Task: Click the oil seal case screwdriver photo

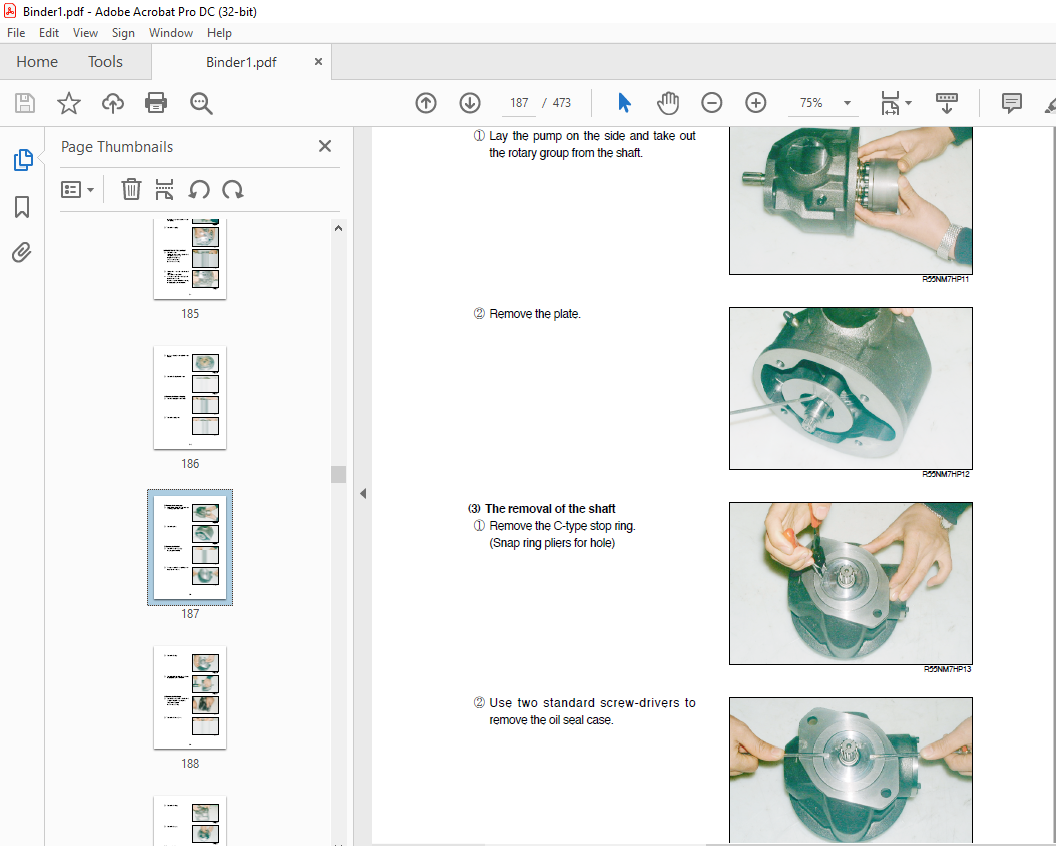Action: (x=851, y=770)
